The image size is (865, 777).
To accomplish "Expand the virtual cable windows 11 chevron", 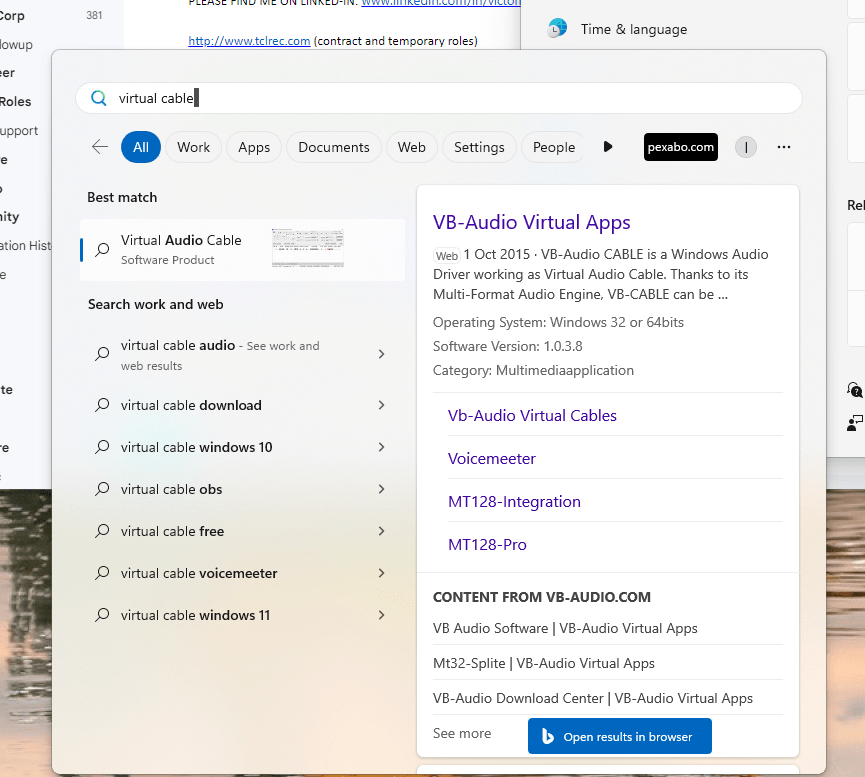I will point(381,615).
